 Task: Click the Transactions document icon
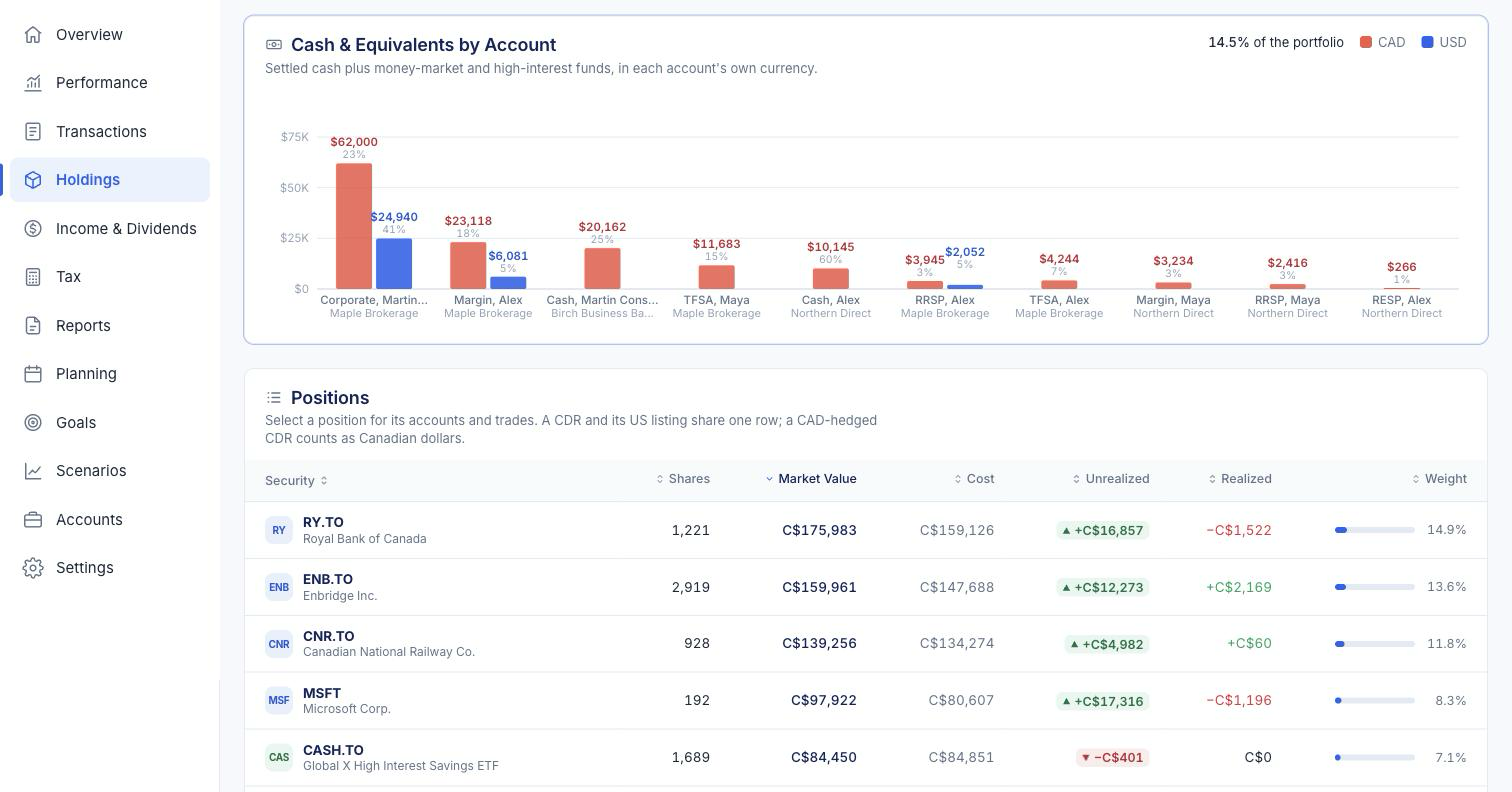pos(33,132)
